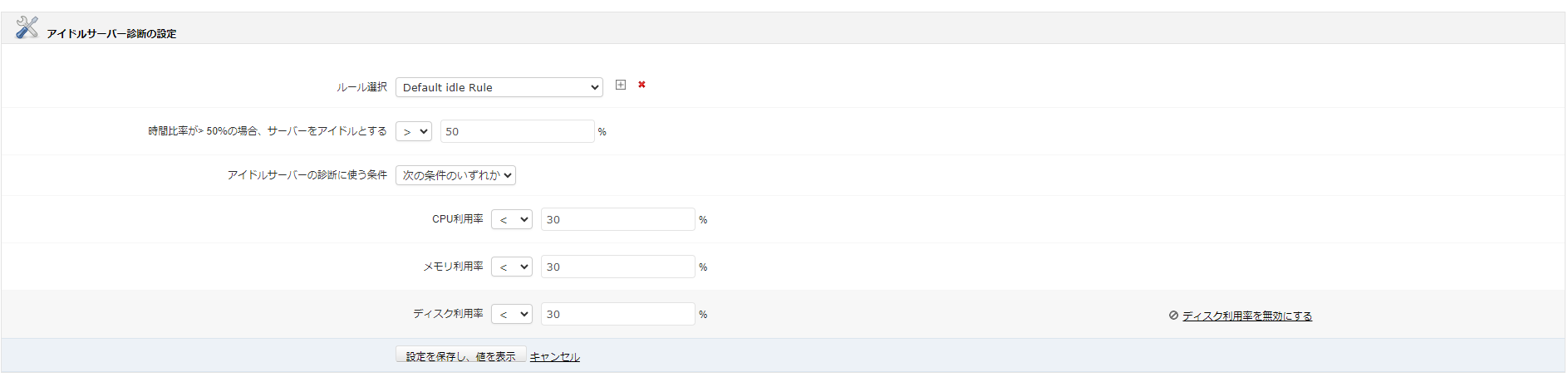Click the アイドルサーバー診断の設定 heading text
1568x377 pixels.
pyautogui.click(x=111, y=34)
